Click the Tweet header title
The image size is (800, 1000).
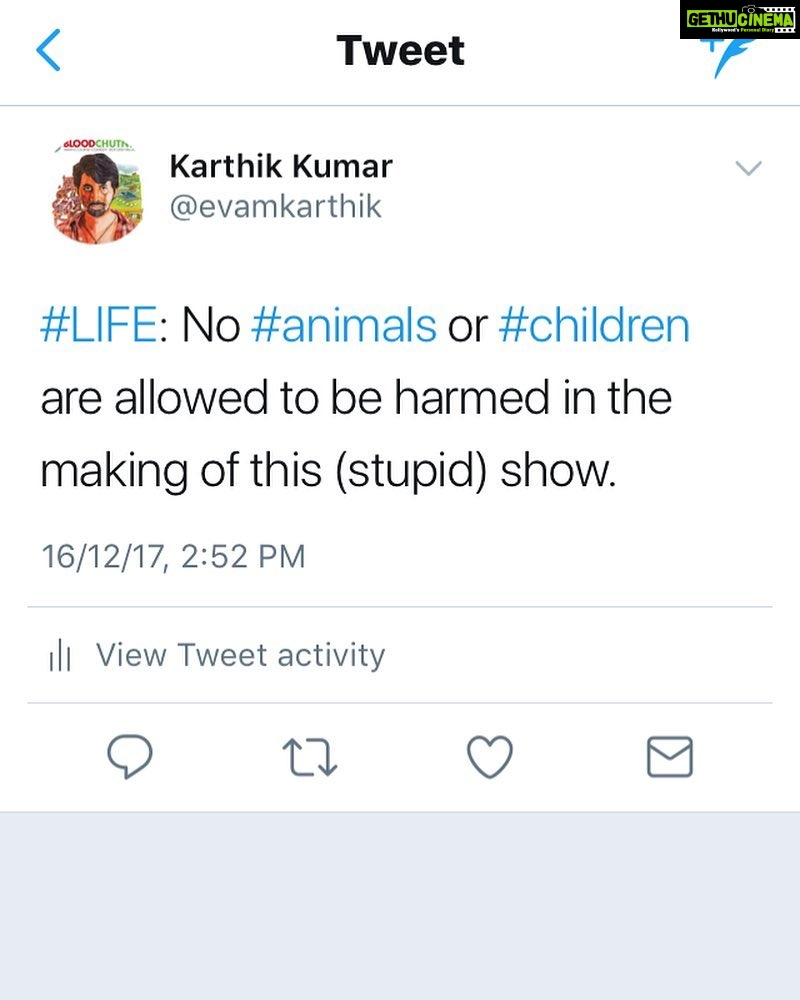[x=401, y=50]
